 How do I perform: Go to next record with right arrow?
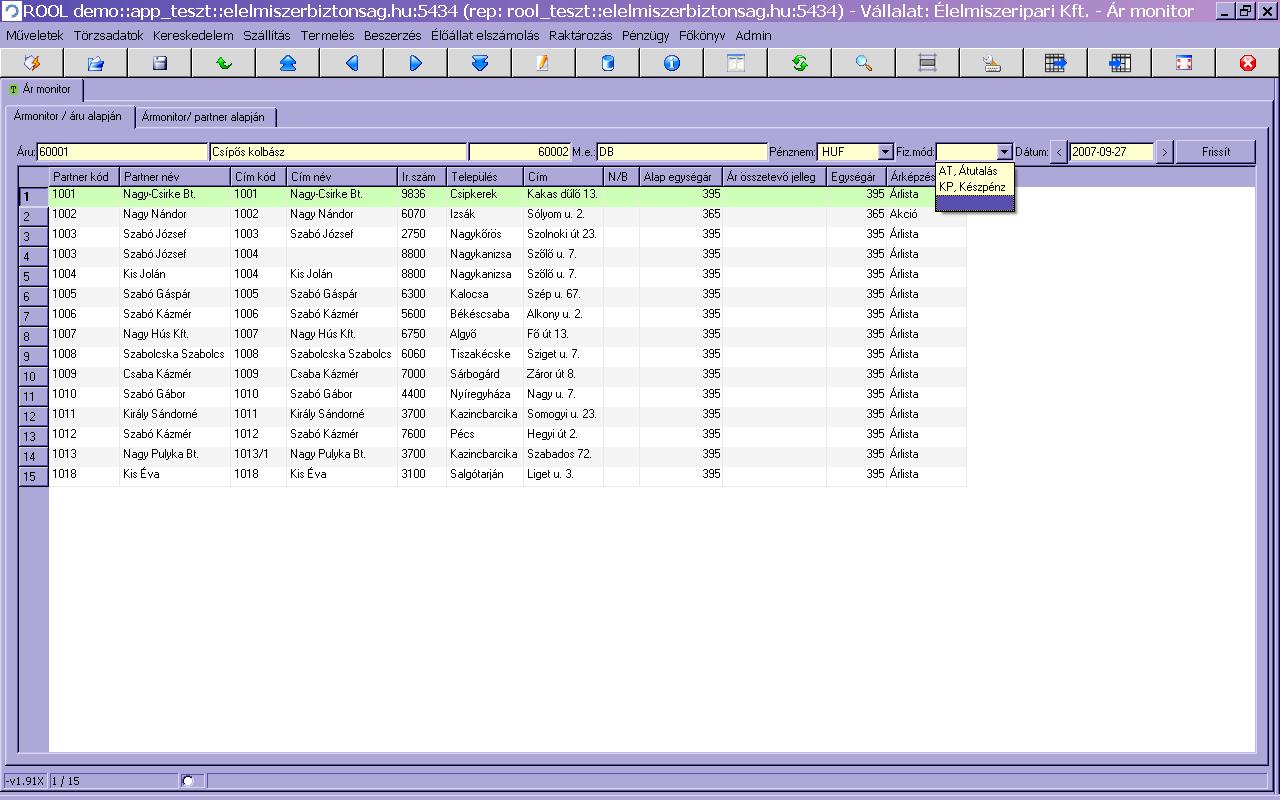tap(416, 63)
